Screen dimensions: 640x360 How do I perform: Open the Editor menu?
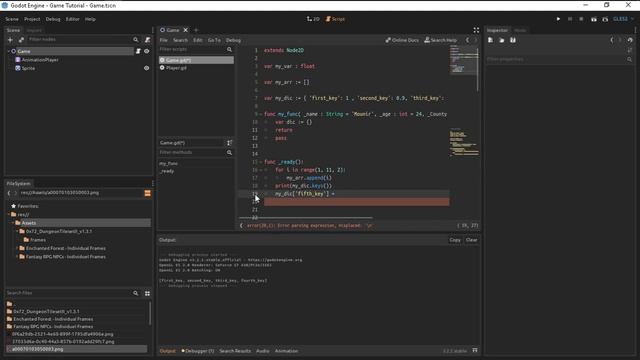[72, 19]
